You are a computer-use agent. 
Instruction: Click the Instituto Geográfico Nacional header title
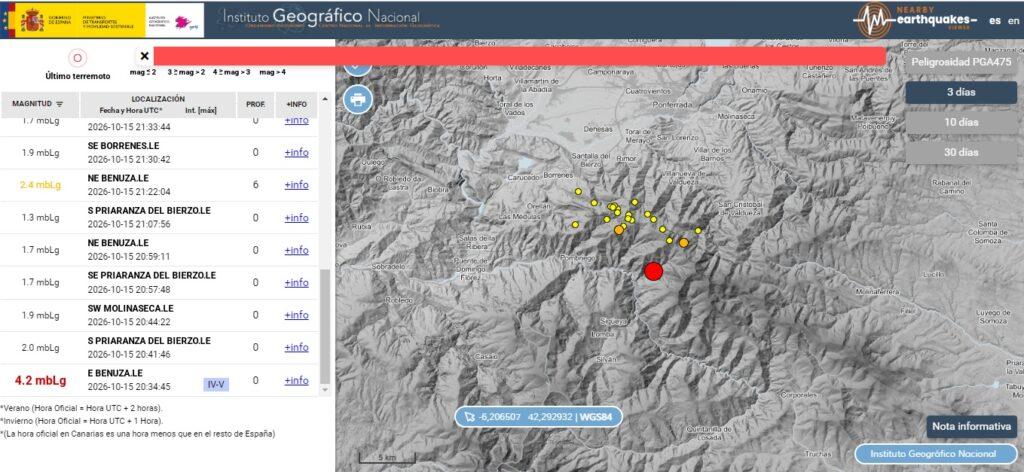pos(321,16)
